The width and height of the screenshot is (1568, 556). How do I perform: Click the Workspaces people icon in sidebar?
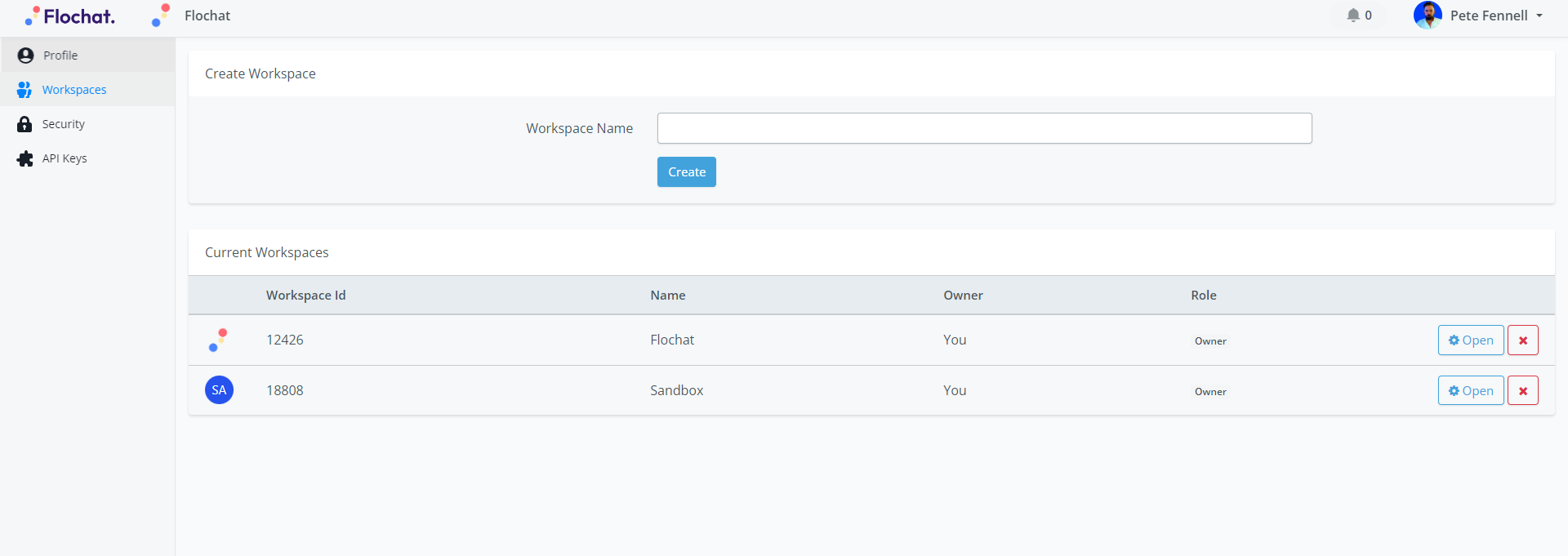[24, 90]
